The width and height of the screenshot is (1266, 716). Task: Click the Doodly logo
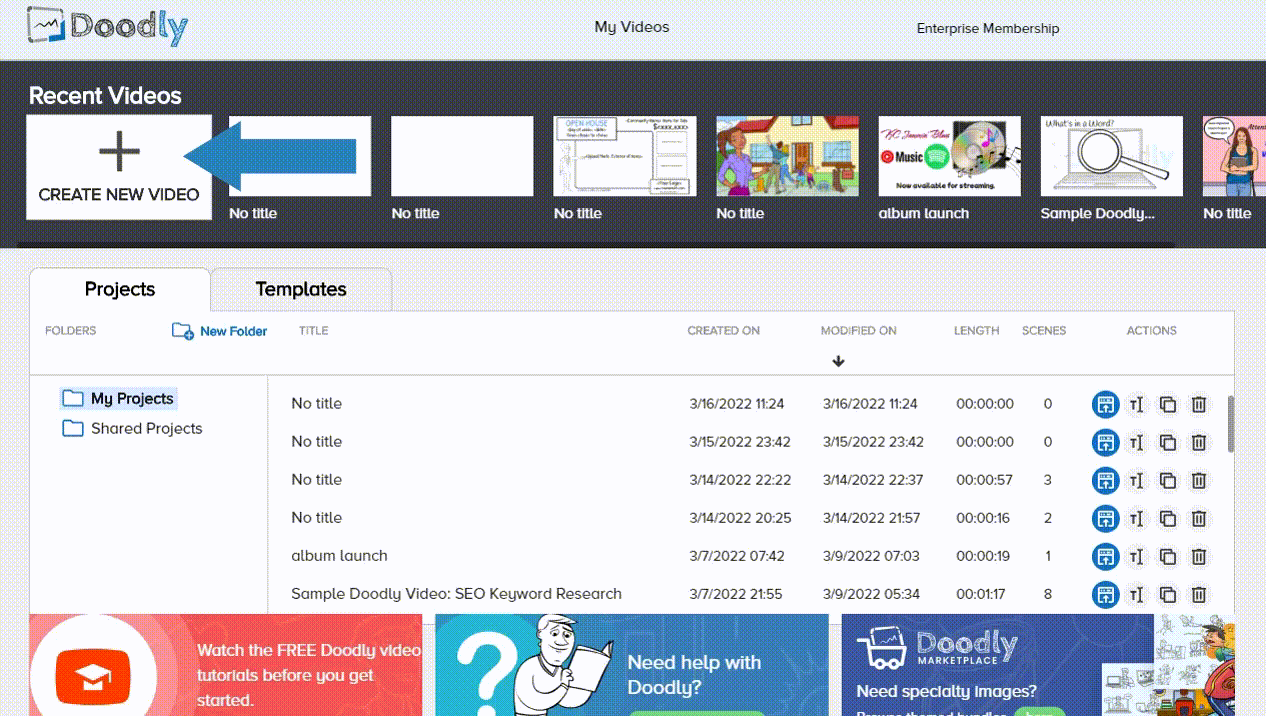[106, 27]
